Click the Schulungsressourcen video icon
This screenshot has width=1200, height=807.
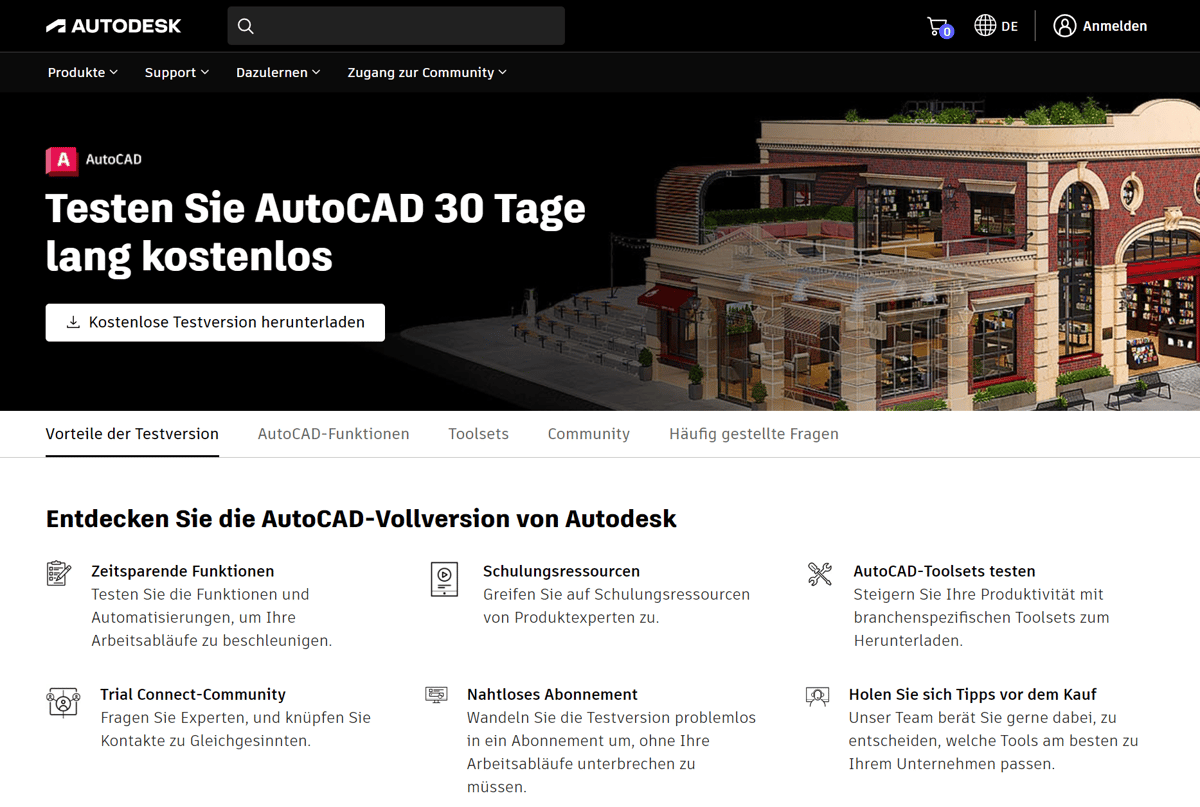click(444, 579)
